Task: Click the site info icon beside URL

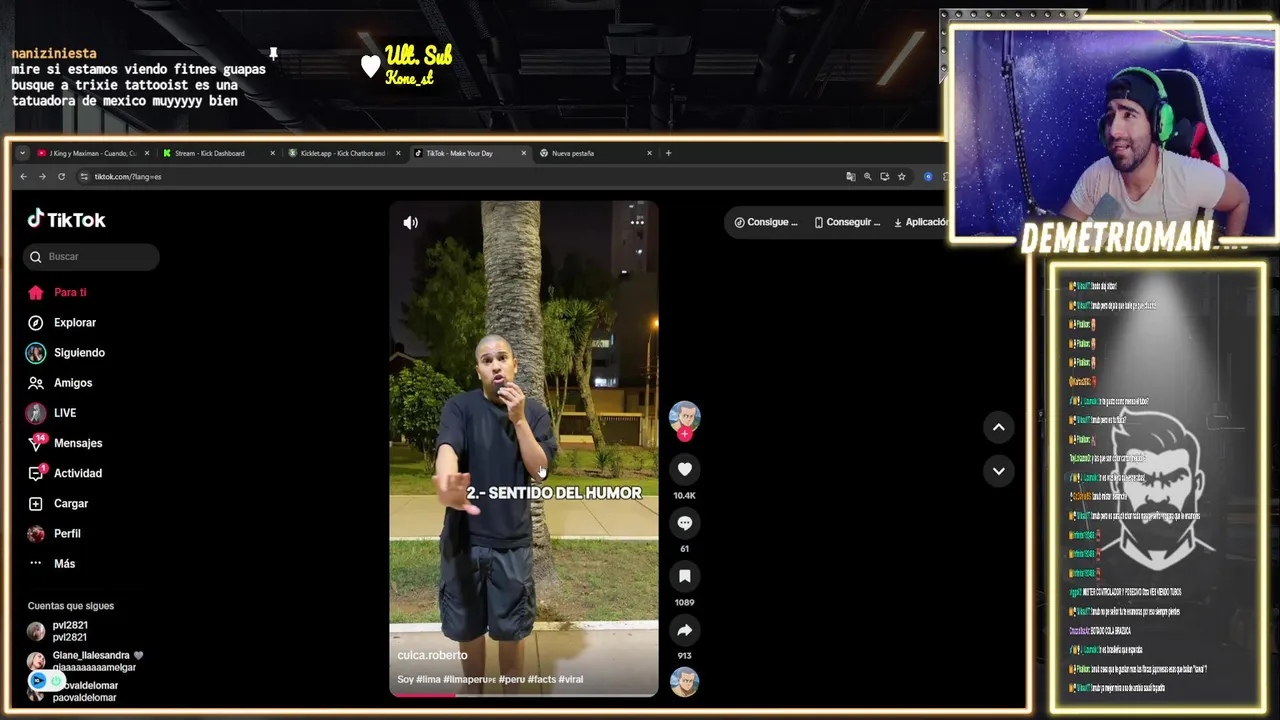Action: (x=84, y=177)
